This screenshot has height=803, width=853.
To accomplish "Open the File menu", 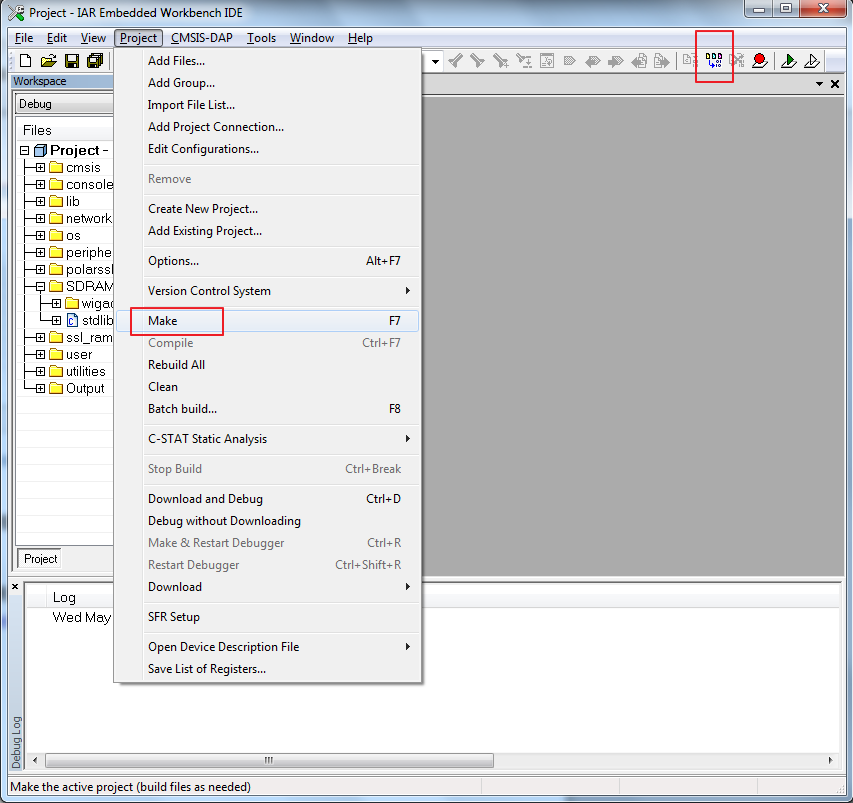I will point(24,38).
